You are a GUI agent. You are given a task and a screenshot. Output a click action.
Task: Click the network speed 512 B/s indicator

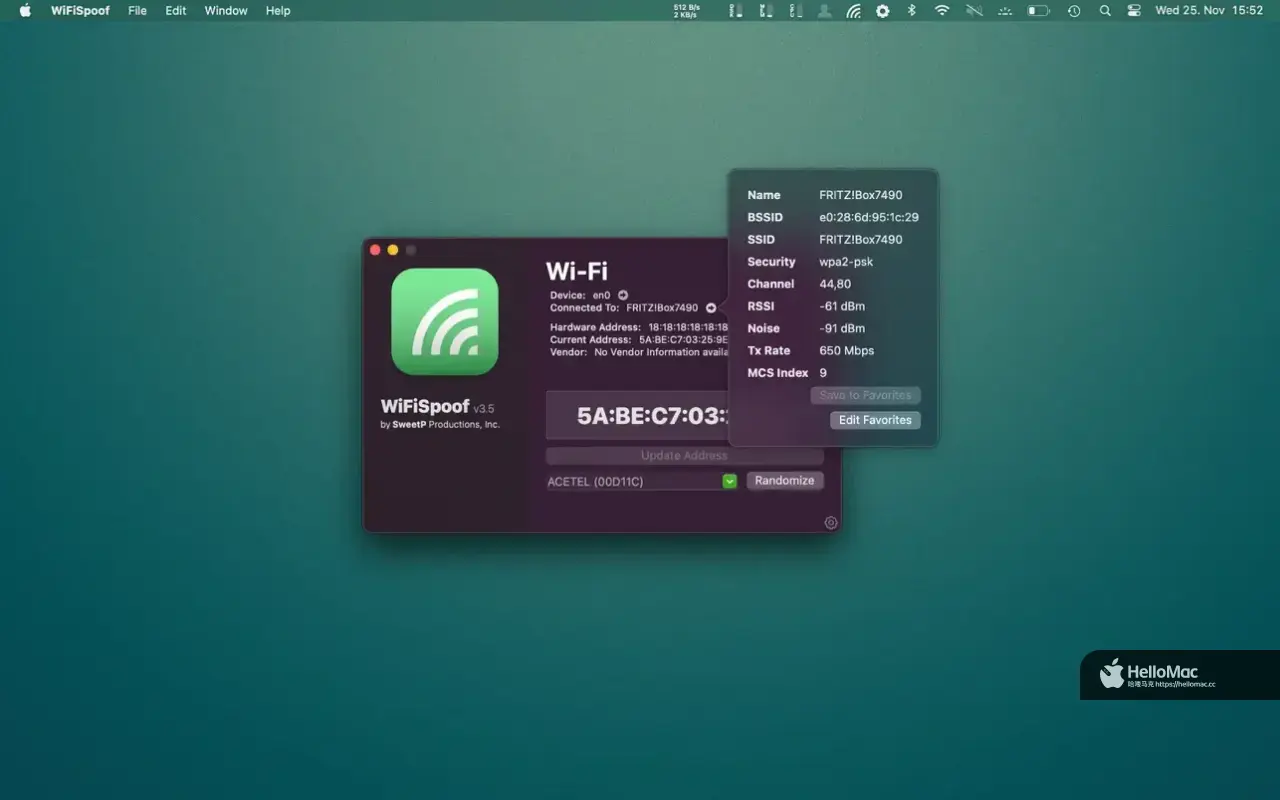point(686,11)
